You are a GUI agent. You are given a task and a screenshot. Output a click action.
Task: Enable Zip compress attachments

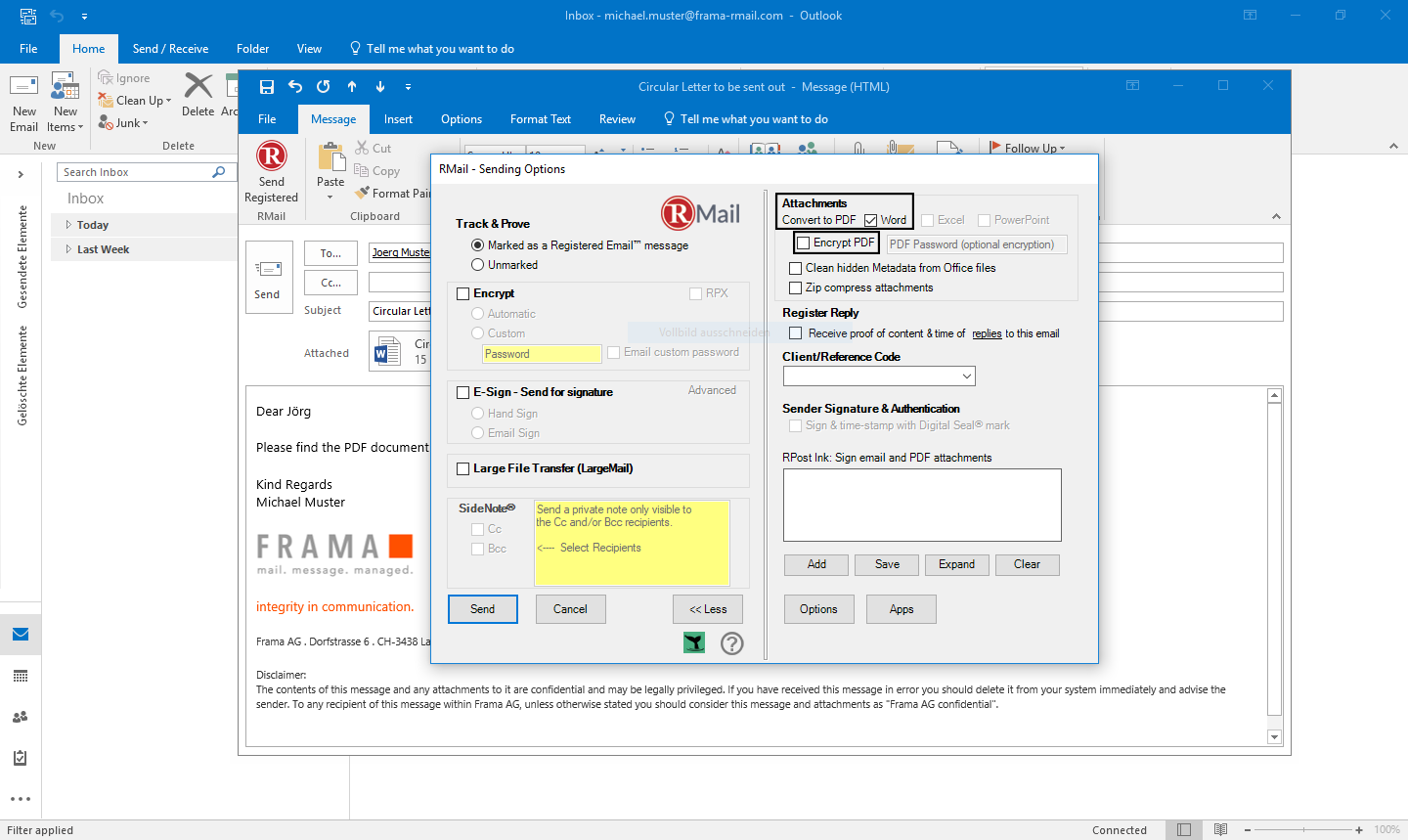[x=796, y=287]
